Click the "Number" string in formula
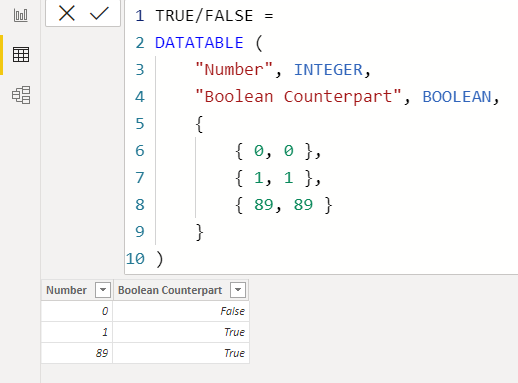Image resolution: width=518 pixels, height=383 pixels. 234,70
